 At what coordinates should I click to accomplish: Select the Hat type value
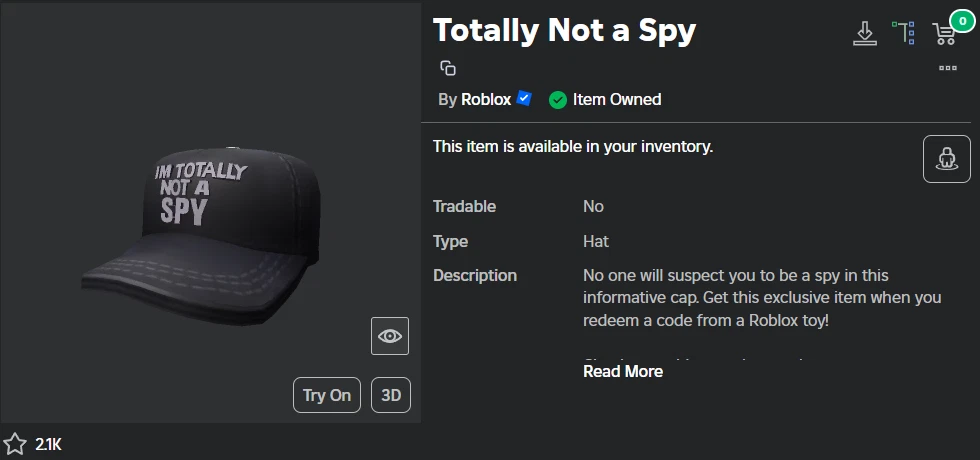(x=596, y=241)
